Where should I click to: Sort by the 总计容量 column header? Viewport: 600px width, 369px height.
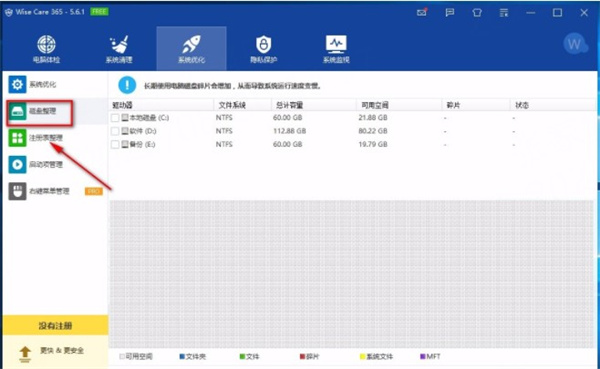tap(314, 105)
